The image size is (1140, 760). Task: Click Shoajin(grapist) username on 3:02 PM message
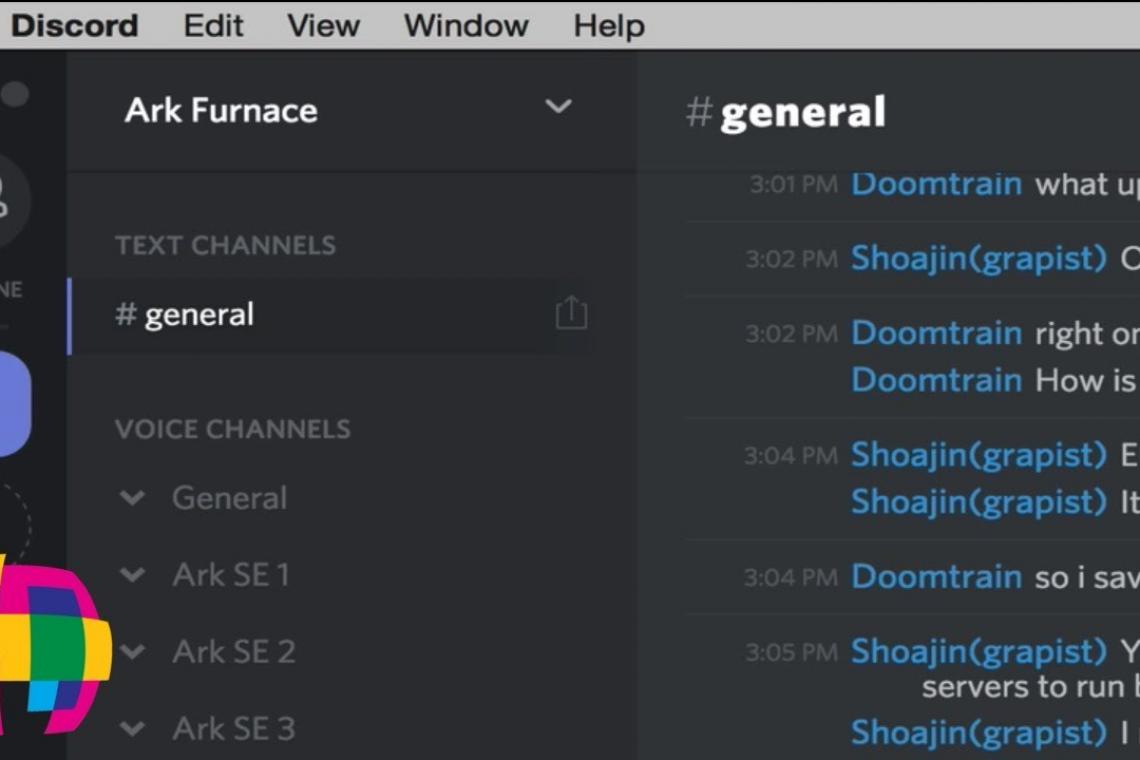tap(979, 258)
